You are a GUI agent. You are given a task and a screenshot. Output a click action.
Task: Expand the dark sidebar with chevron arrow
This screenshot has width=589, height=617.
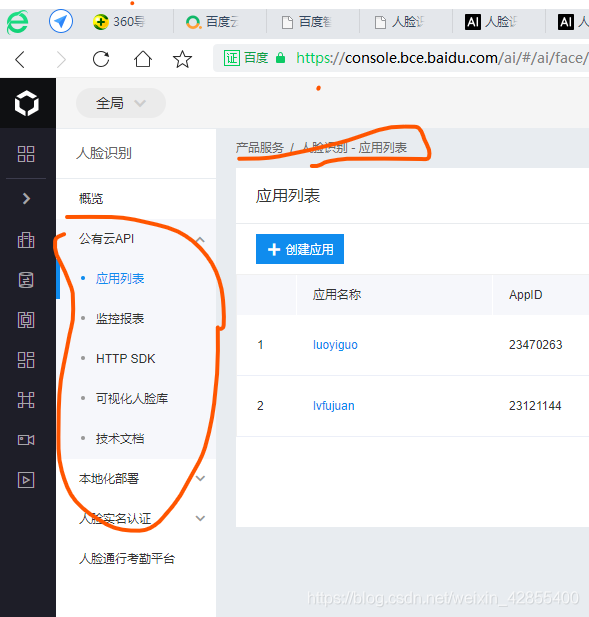26,198
